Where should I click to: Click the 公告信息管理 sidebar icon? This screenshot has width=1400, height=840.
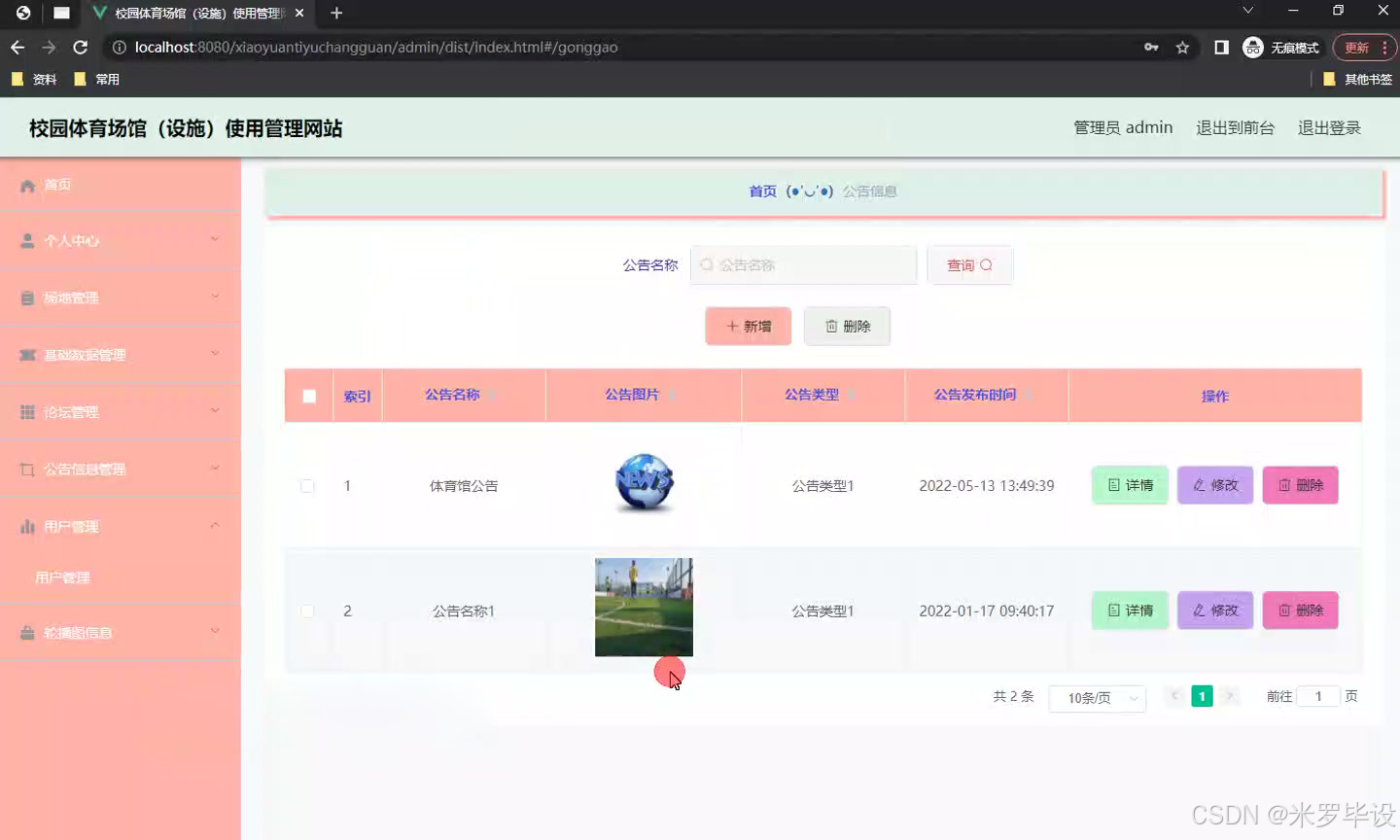tap(27, 469)
